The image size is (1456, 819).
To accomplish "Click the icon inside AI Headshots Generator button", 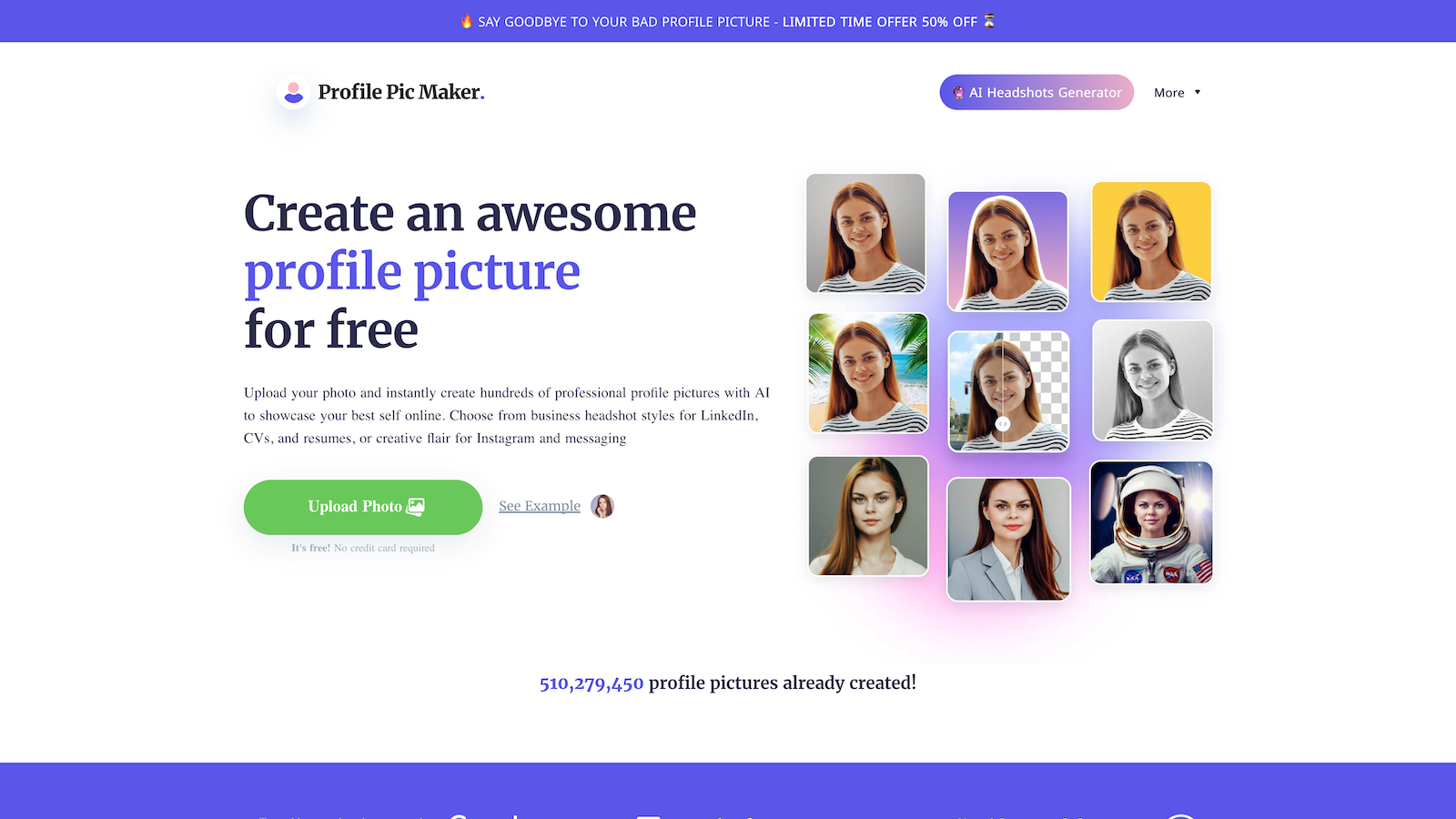I will (x=958, y=92).
